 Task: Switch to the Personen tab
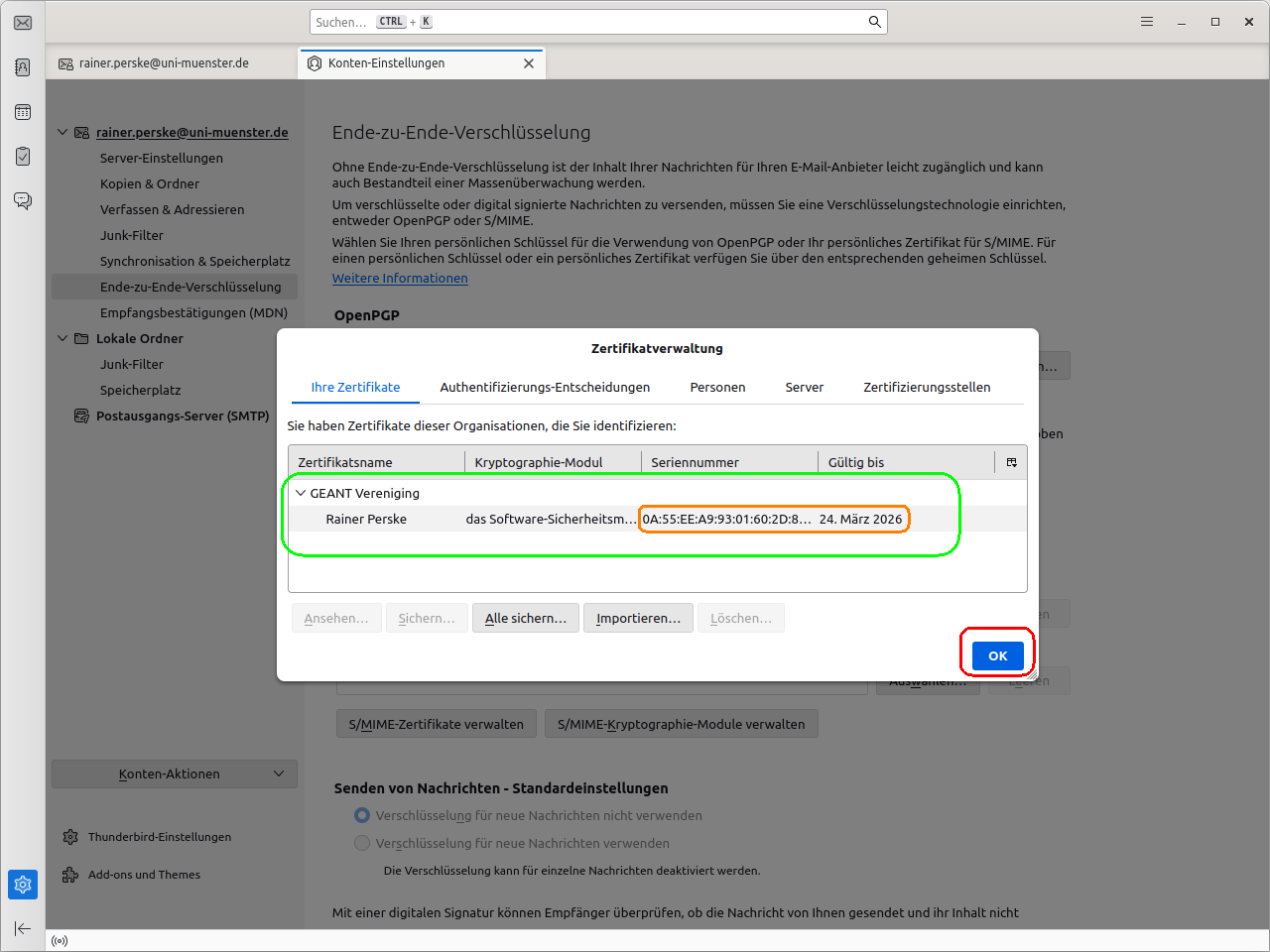click(717, 387)
